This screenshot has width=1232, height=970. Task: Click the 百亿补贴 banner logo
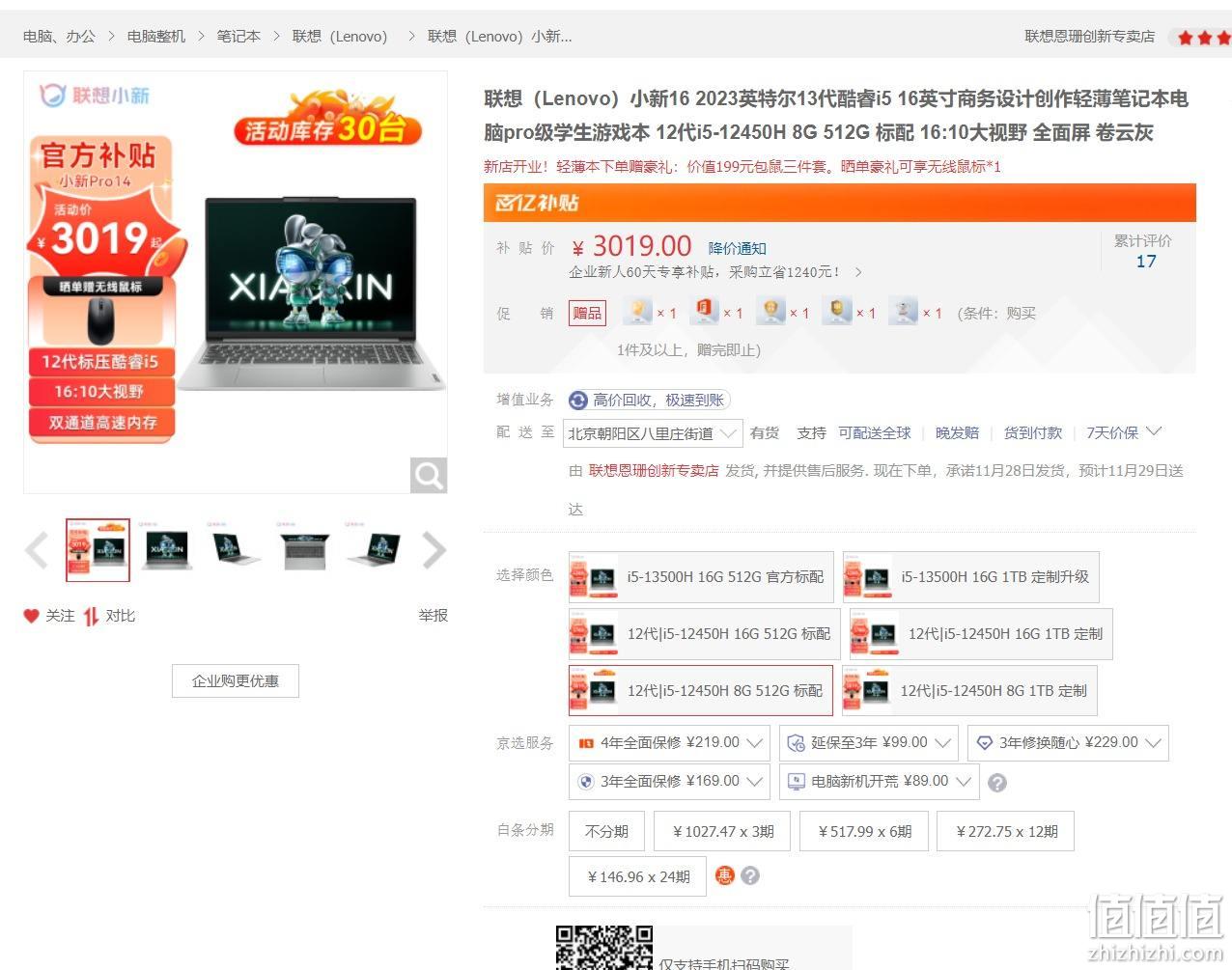(537, 204)
